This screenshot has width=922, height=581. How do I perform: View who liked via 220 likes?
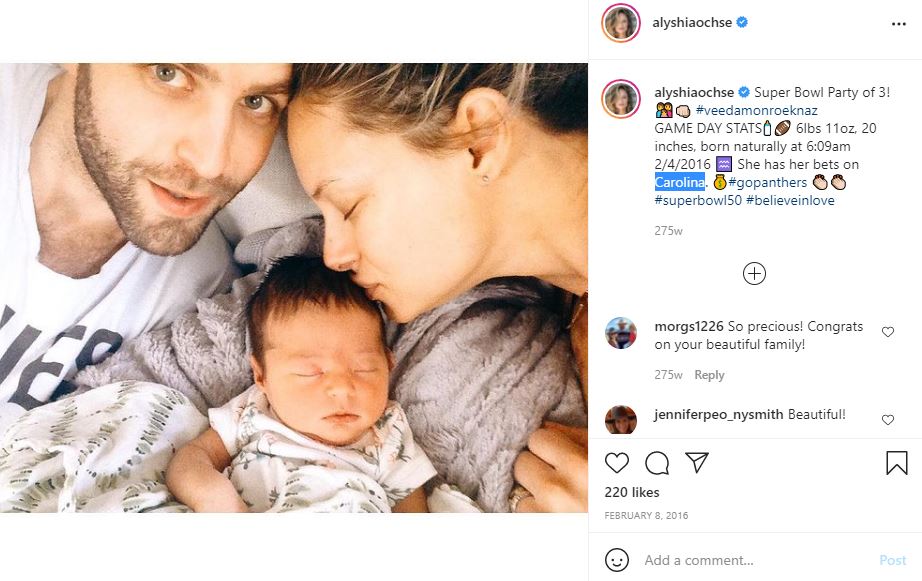point(632,492)
